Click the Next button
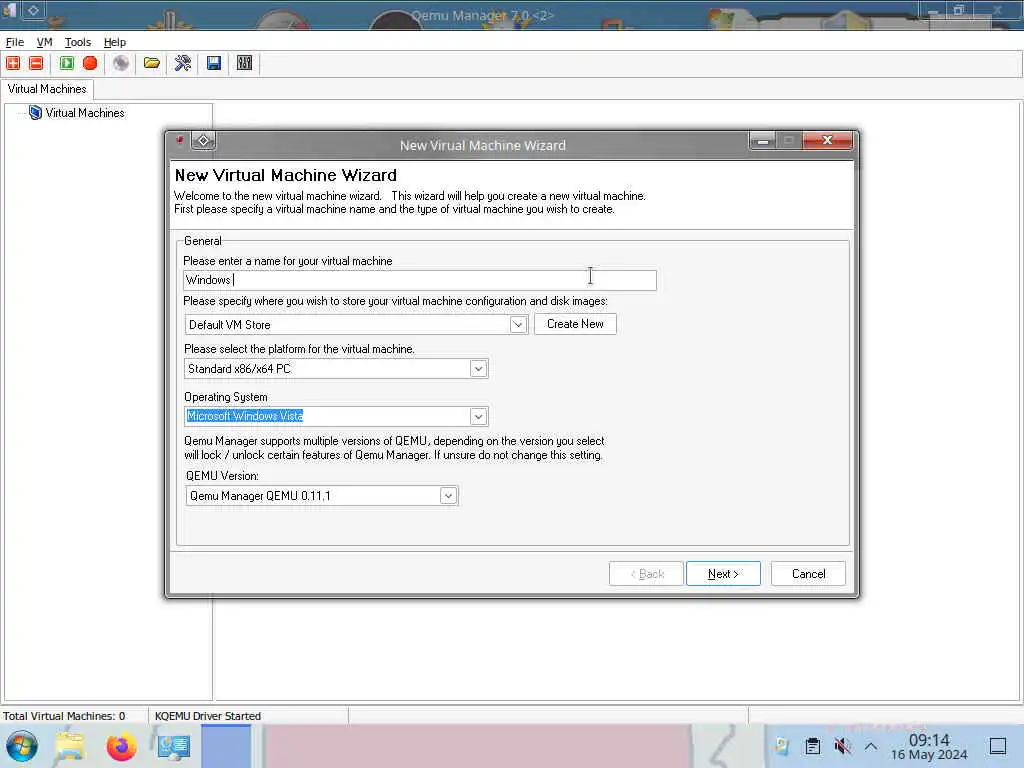The width and height of the screenshot is (1024, 768). click(x=723, y=573)
